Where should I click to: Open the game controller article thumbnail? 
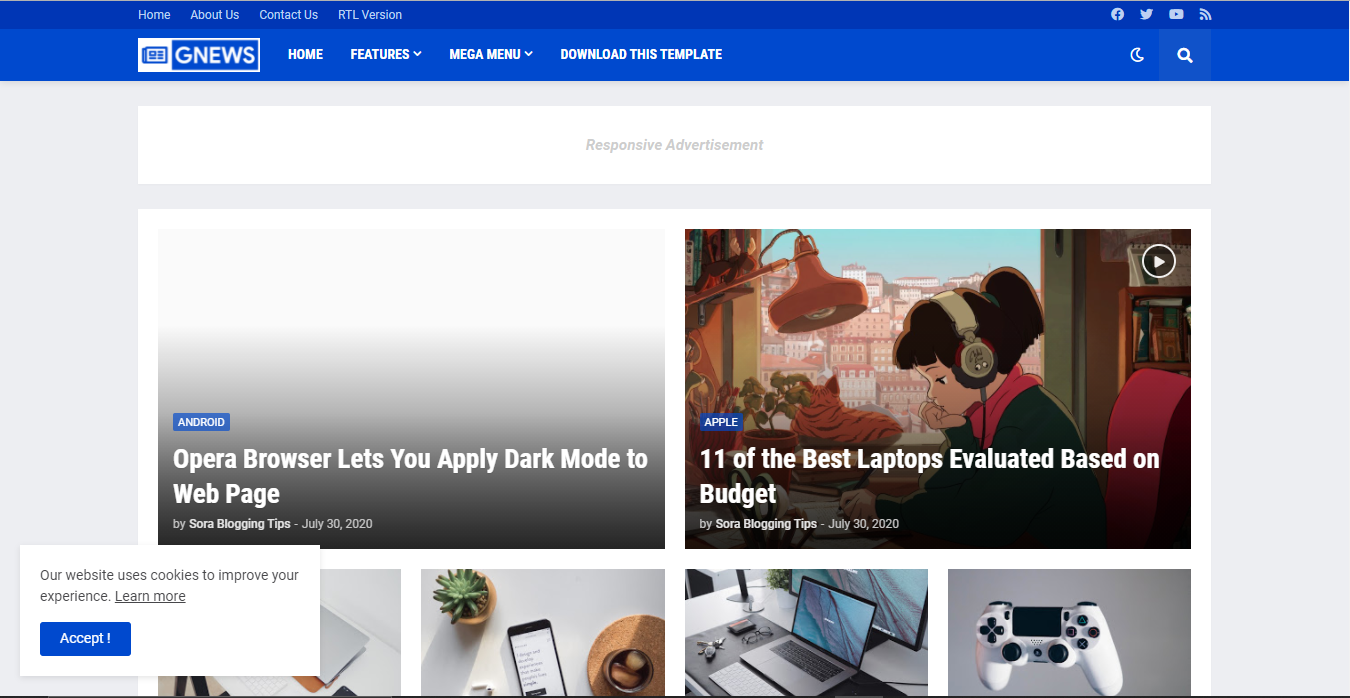tap(1068, 633)
